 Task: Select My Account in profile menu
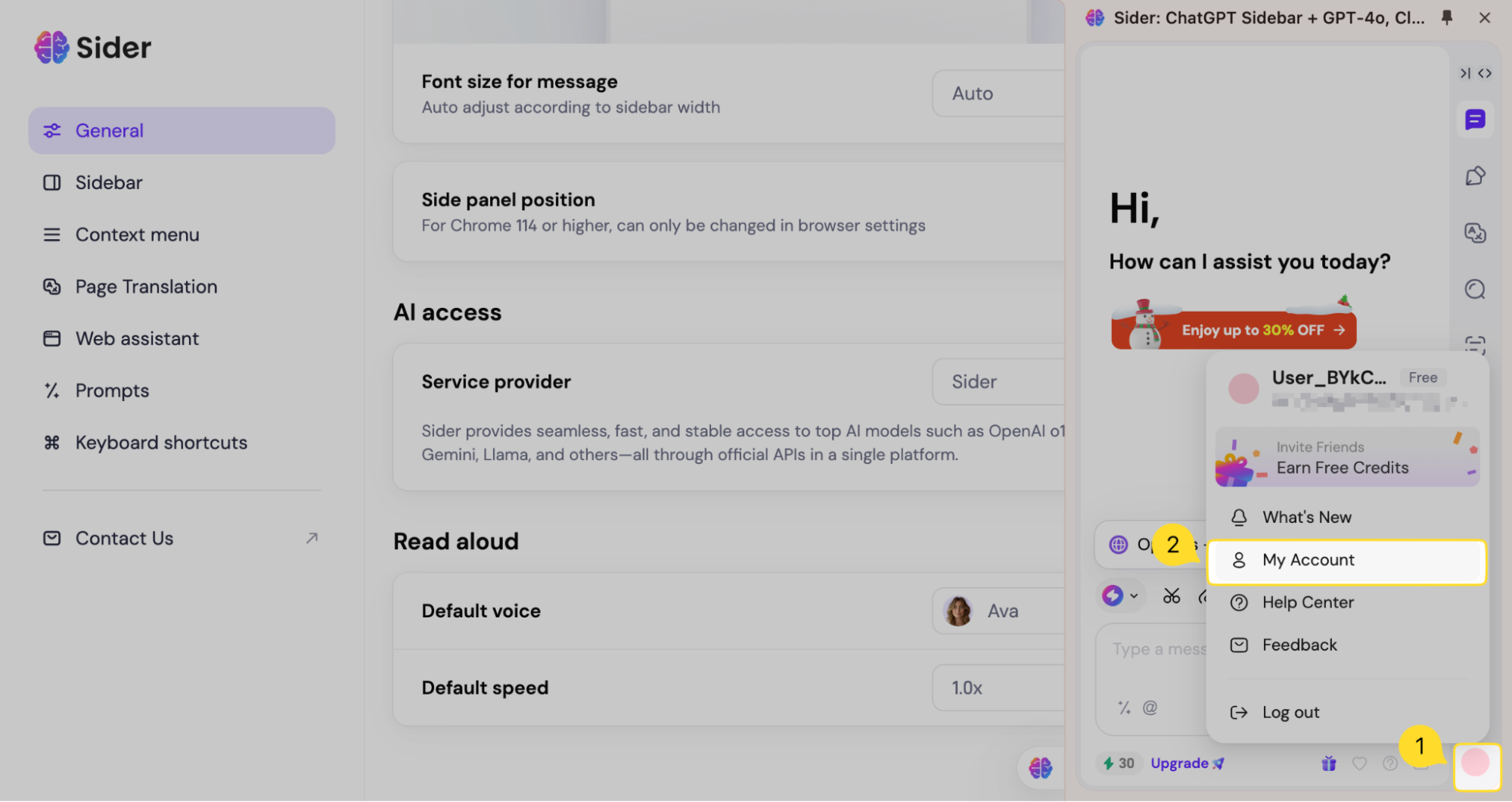pos(1346,561)
